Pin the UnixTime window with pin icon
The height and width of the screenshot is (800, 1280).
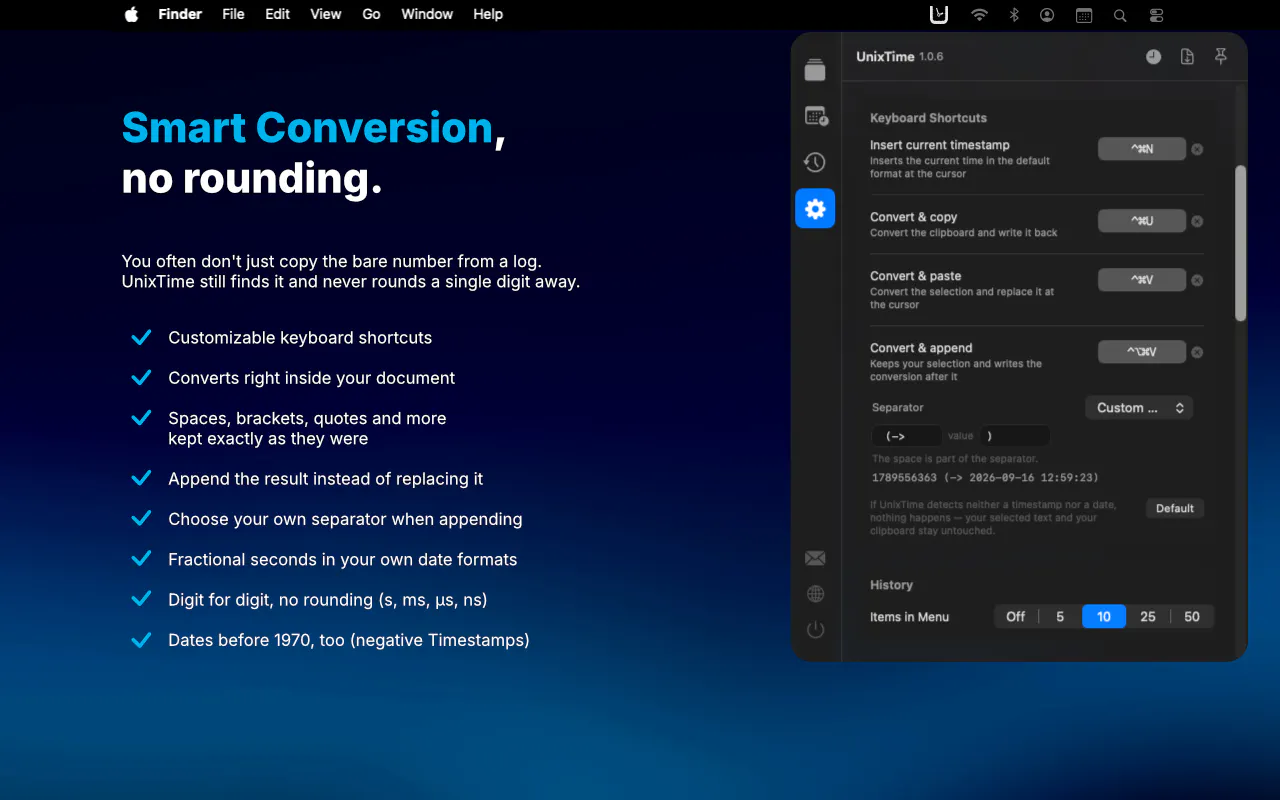pos(1221,57)
